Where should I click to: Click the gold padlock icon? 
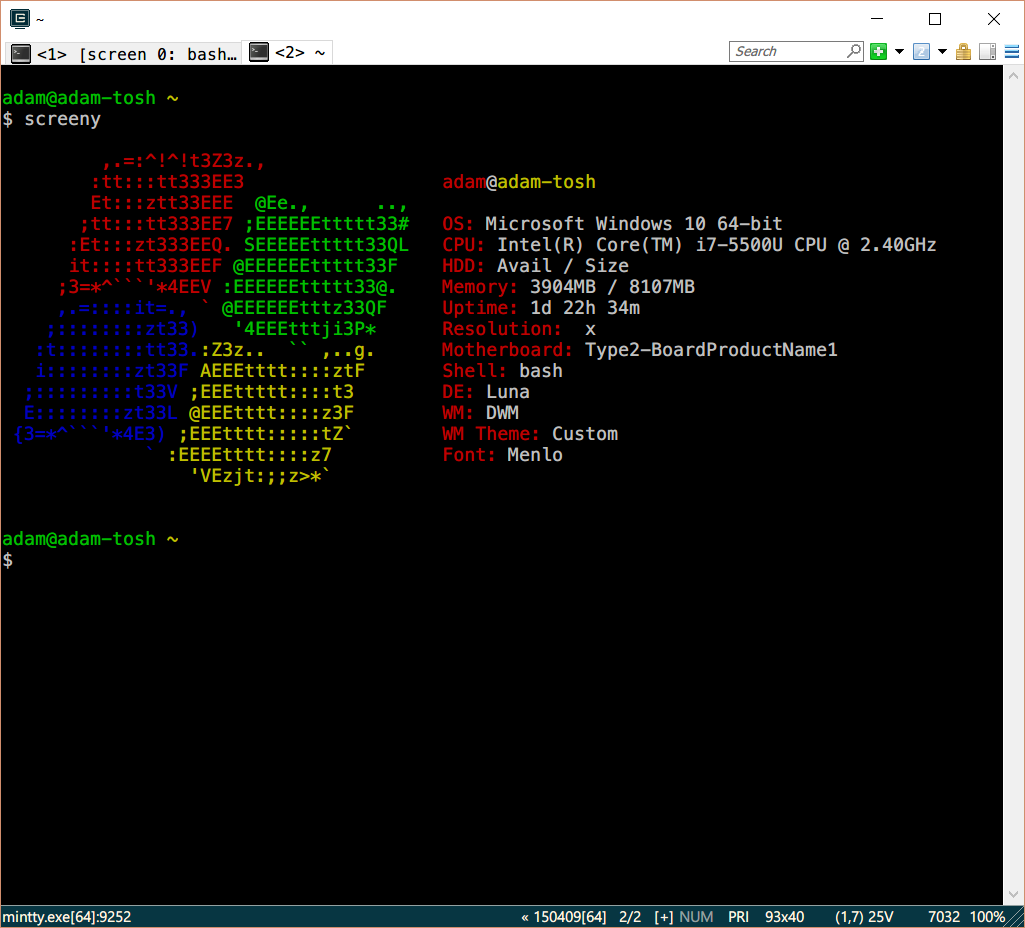963,52
